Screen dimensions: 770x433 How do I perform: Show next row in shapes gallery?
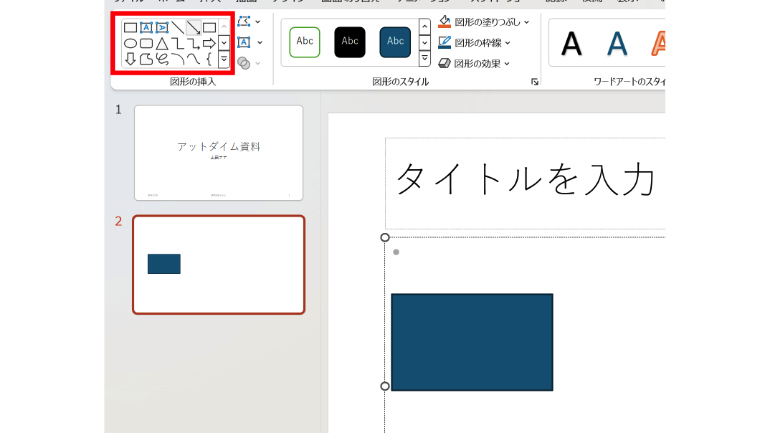[x=224, y=43]
